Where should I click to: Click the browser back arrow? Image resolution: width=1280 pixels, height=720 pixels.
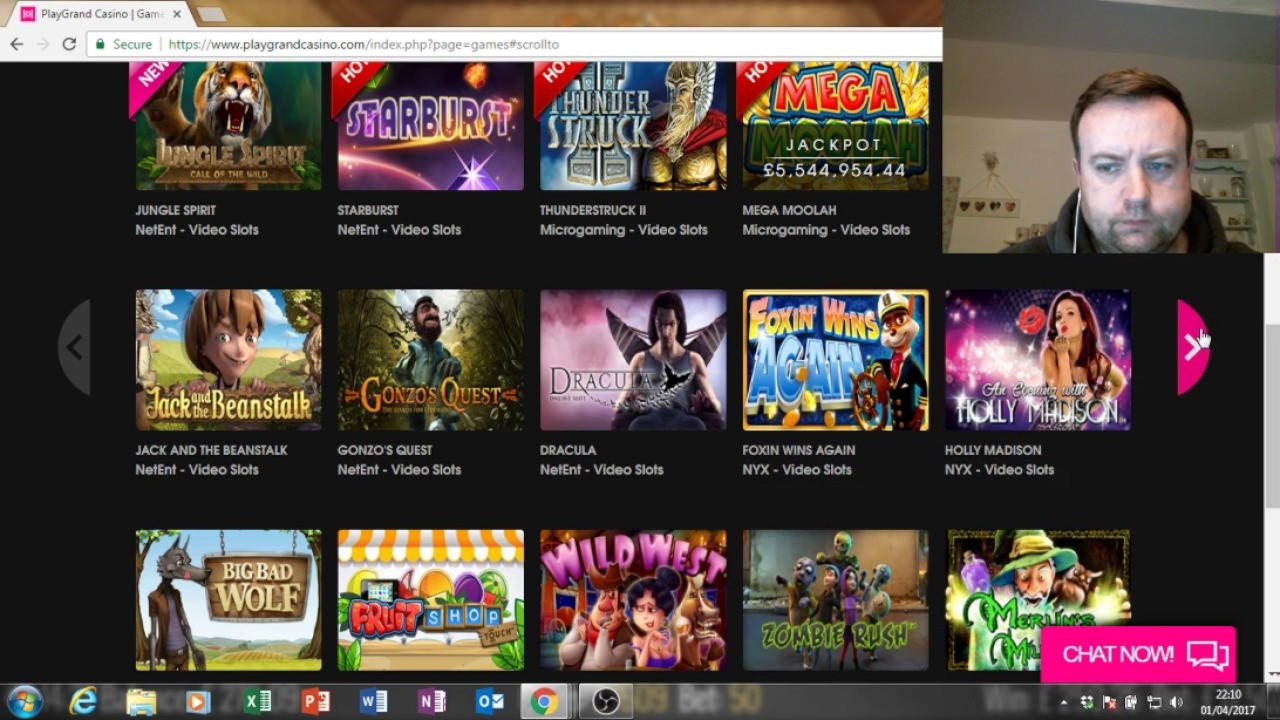pyautogui.click(x=17, y=44)
